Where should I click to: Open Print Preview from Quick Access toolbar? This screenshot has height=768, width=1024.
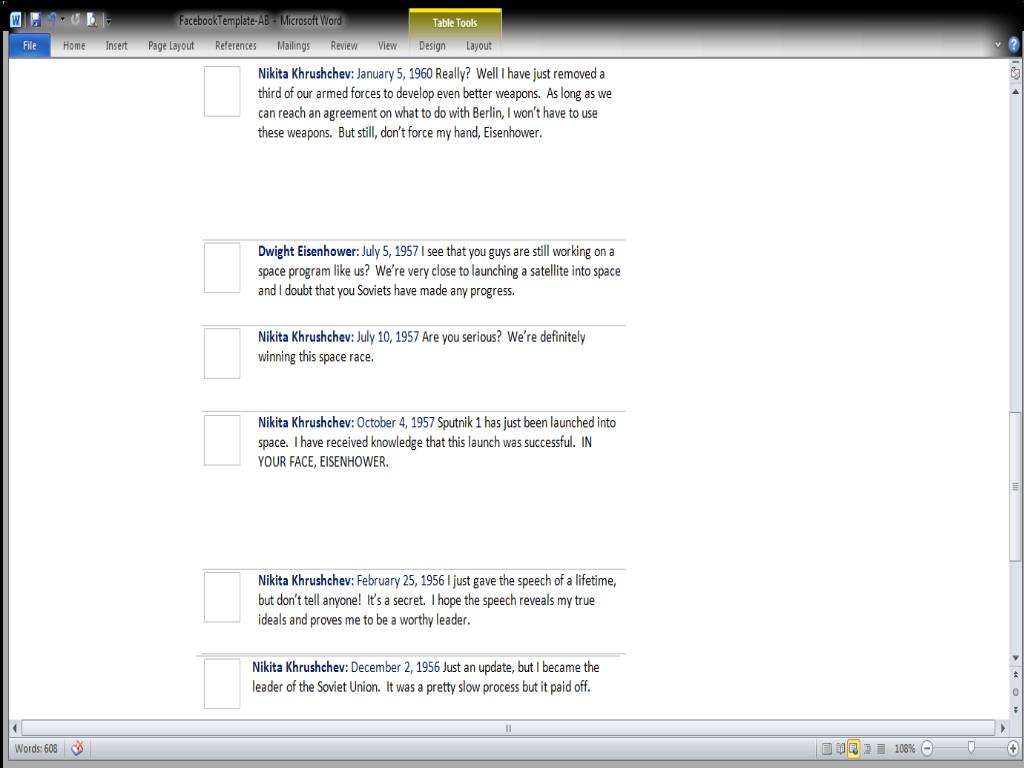point(93,20)
